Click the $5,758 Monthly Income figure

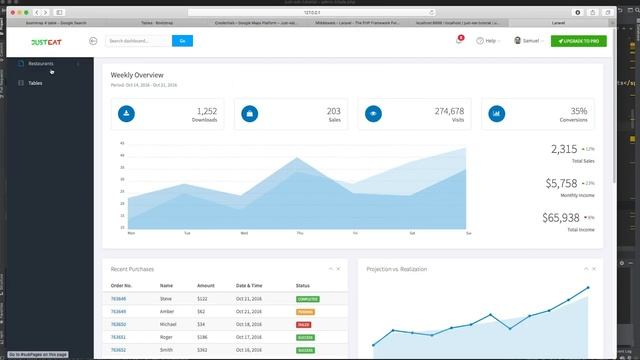pyautogui.click(x=562, y=183)
